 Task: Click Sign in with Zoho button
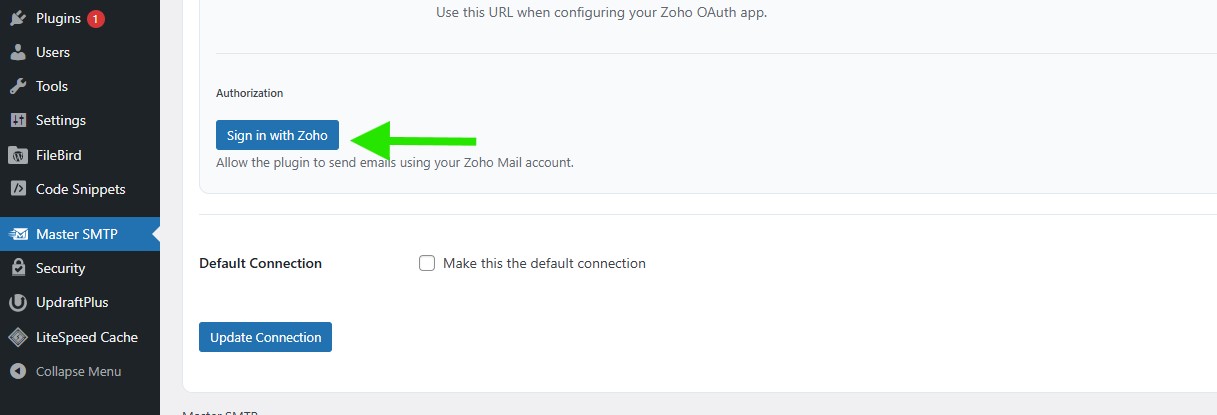coord(277,135)
